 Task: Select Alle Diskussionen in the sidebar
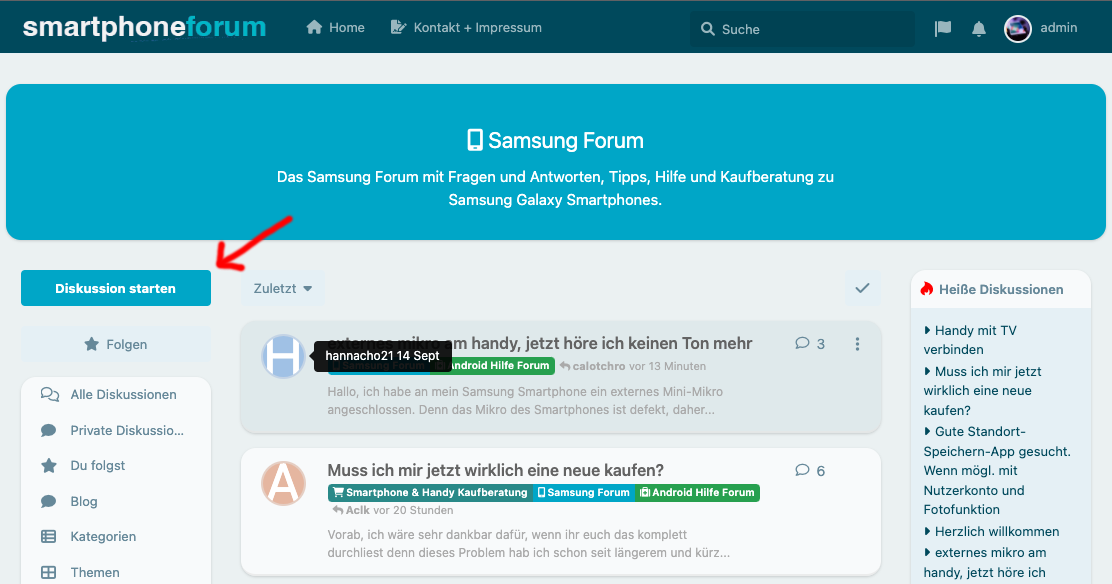coord(123,395)
